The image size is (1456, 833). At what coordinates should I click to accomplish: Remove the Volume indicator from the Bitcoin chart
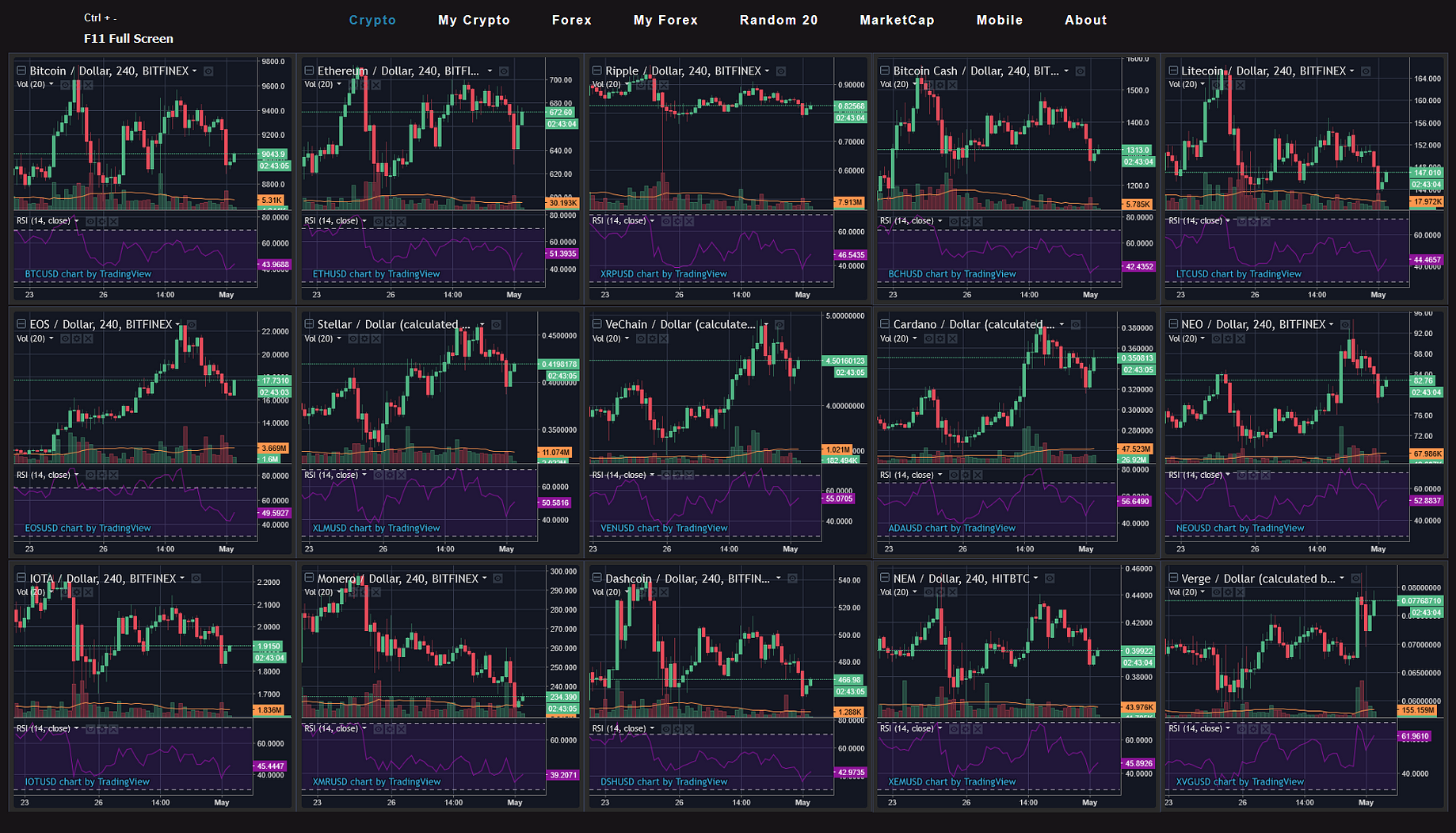coord(89,85)
